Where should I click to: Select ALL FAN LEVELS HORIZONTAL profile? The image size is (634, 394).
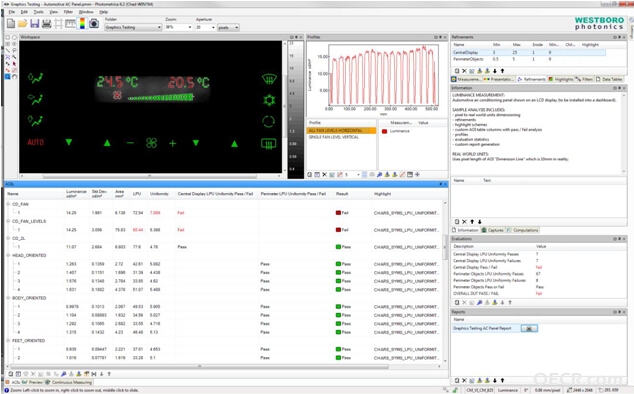[x=341, y=131]
